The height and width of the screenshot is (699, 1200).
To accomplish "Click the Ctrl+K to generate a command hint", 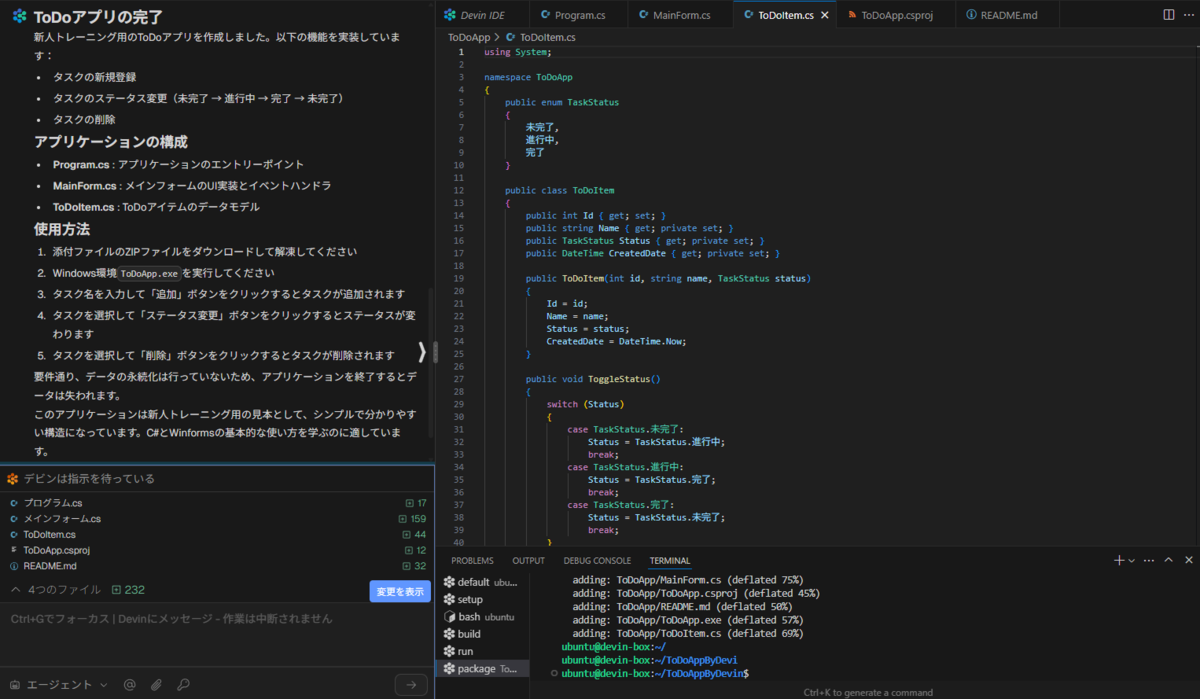I will click(868, 692).
